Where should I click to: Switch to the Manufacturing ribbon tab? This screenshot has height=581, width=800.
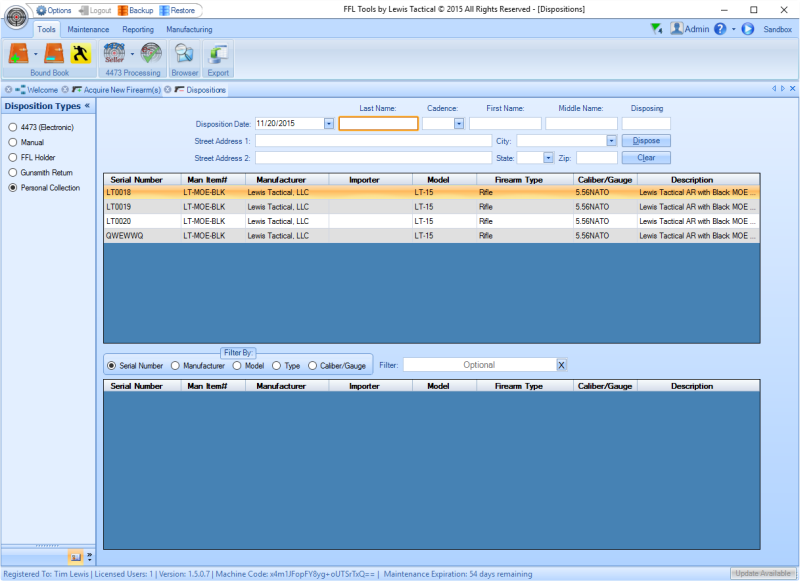[x=189, y=30]
